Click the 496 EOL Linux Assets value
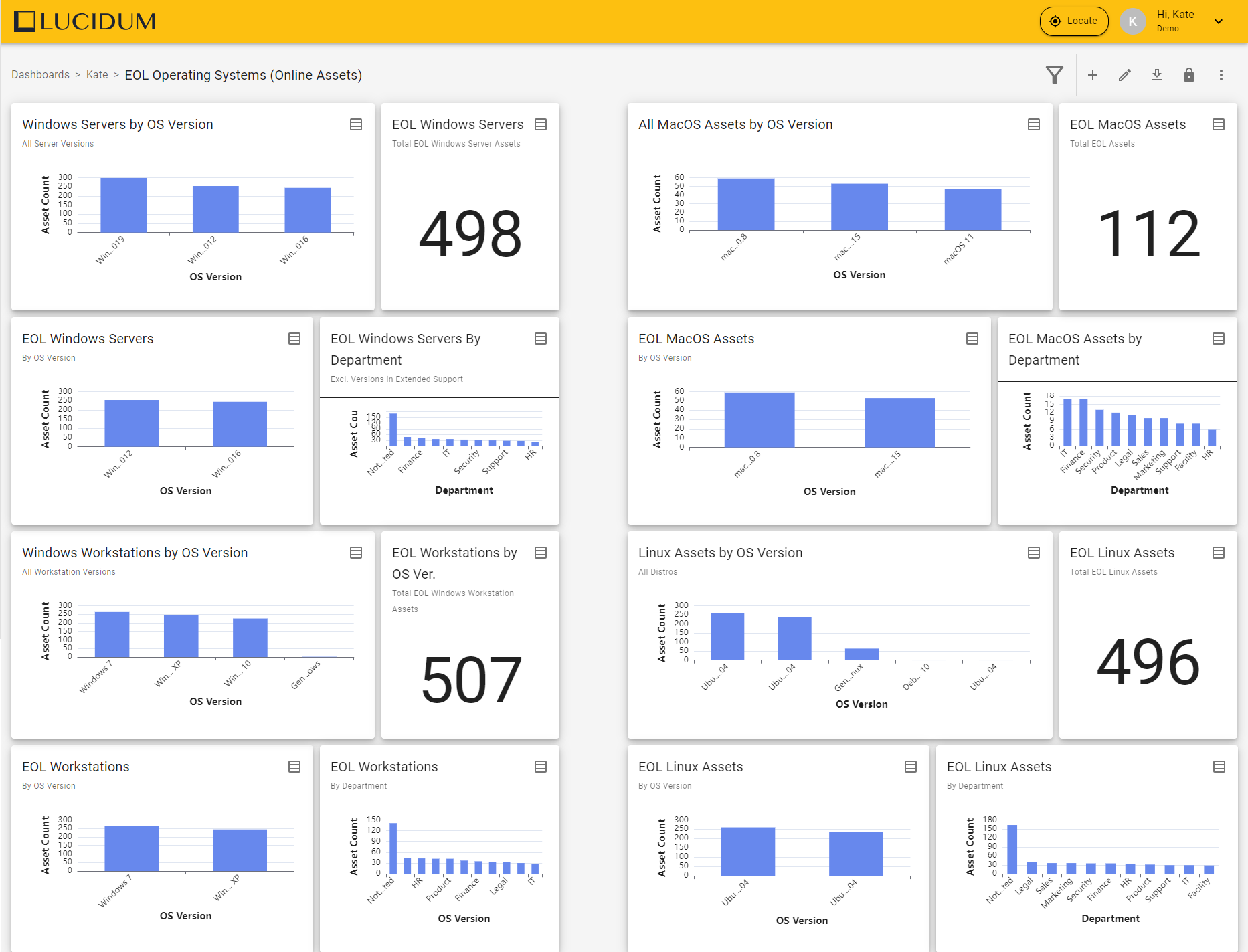This screenshot has width=1248, height=952. tap(1148, 662)
